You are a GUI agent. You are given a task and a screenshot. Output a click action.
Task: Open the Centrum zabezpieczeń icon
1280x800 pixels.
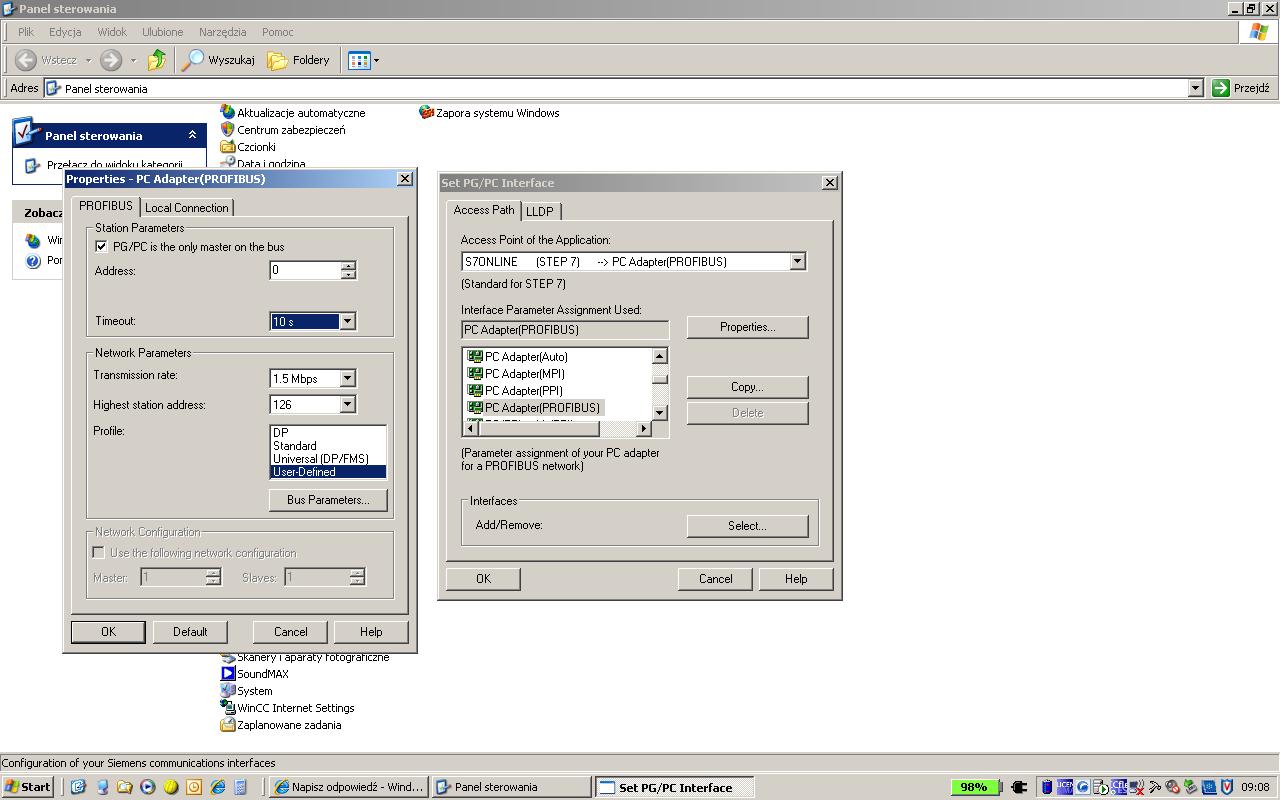point(227,130)
